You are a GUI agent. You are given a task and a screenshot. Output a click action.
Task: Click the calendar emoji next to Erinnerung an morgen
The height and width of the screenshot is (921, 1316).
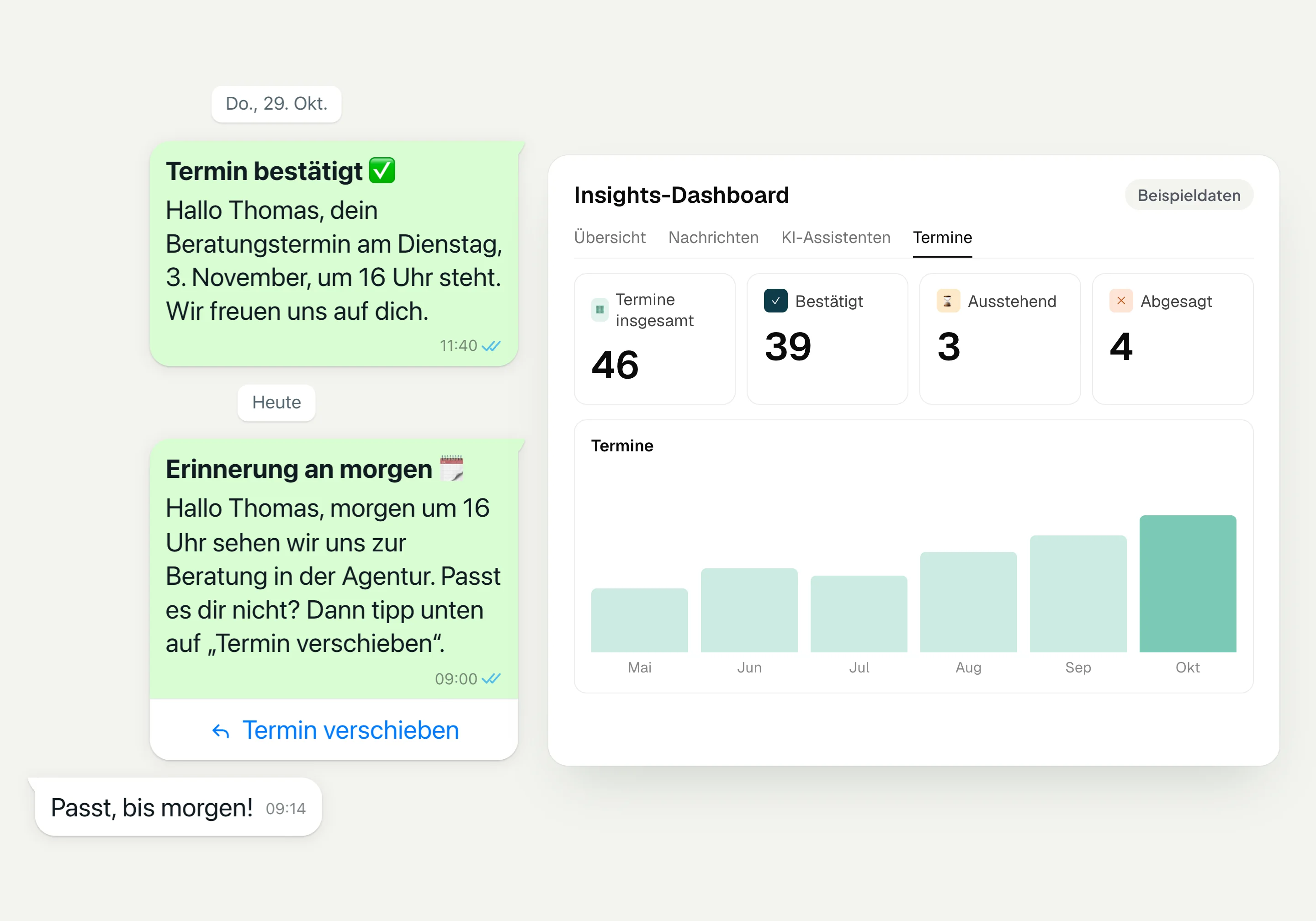click(451, 468)
